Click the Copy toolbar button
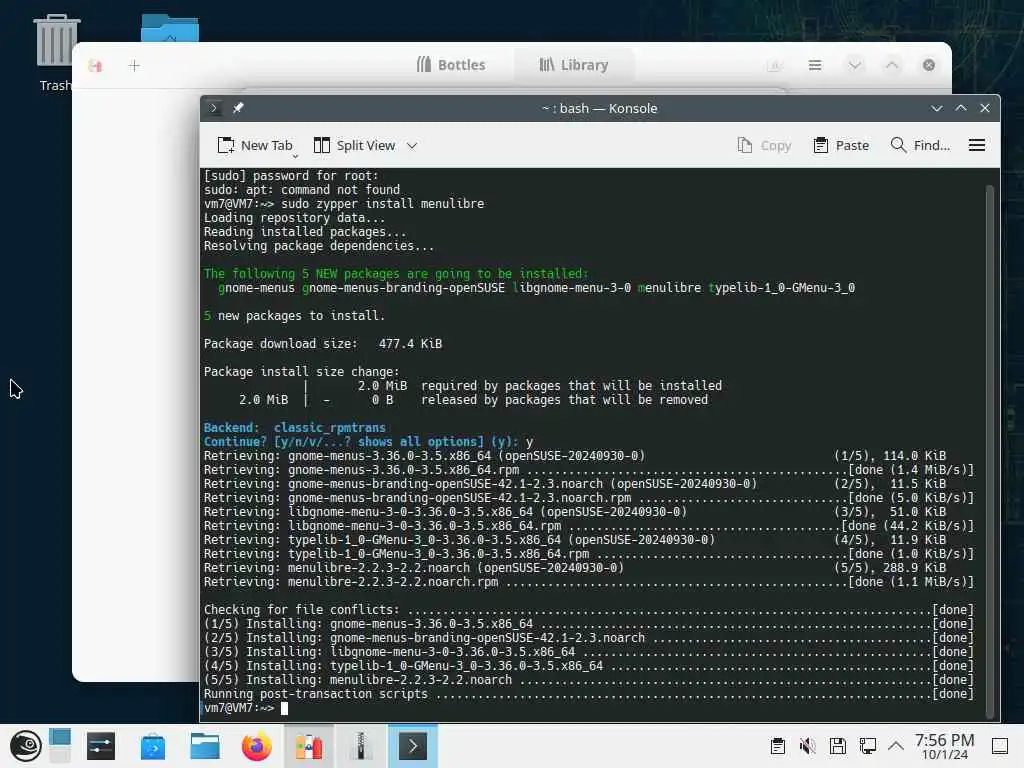 [x=764, y=145]
